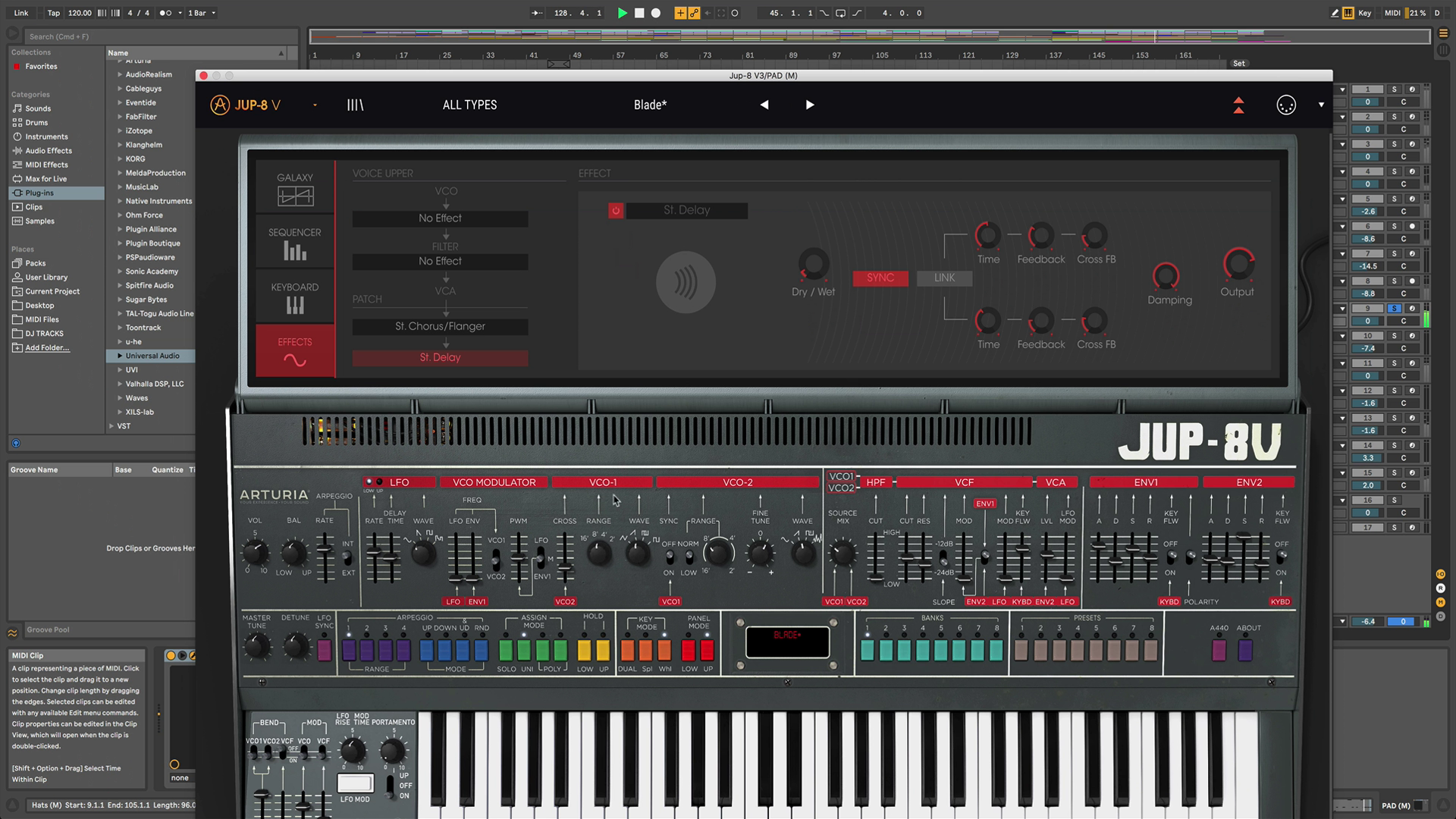Click the delay Damping knob
Viewport: 1456px width, 819px height.
click(1166, 276)
